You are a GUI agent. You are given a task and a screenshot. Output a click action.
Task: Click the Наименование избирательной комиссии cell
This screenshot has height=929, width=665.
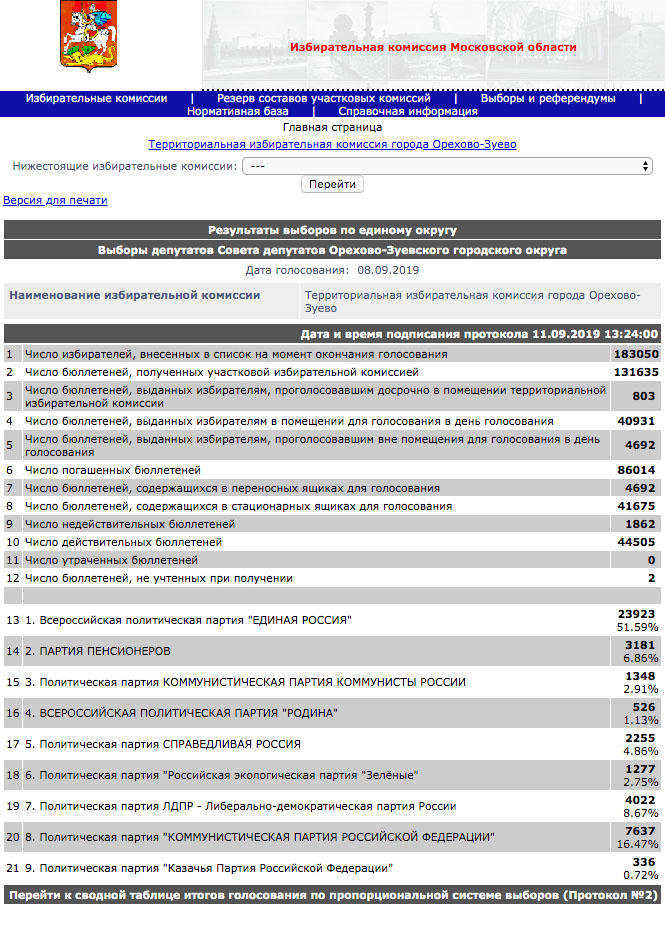coord(151,301)
